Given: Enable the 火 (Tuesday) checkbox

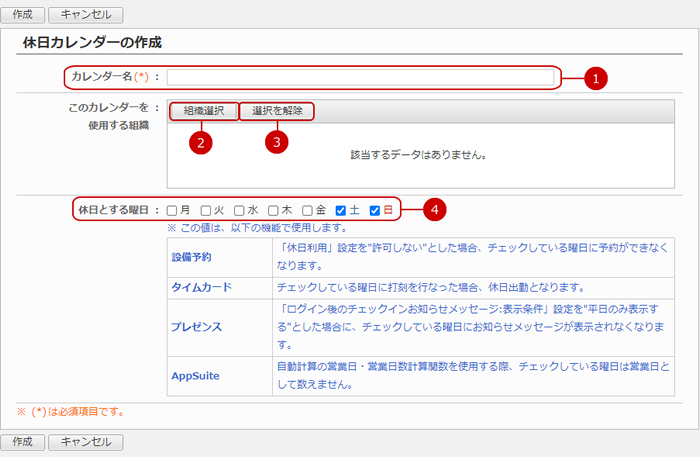Looking at the screenshot, I should click(x=206, y=210).
